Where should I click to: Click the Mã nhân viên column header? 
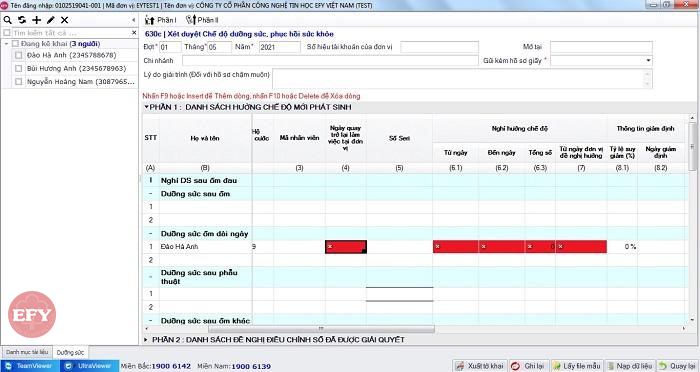299,138
